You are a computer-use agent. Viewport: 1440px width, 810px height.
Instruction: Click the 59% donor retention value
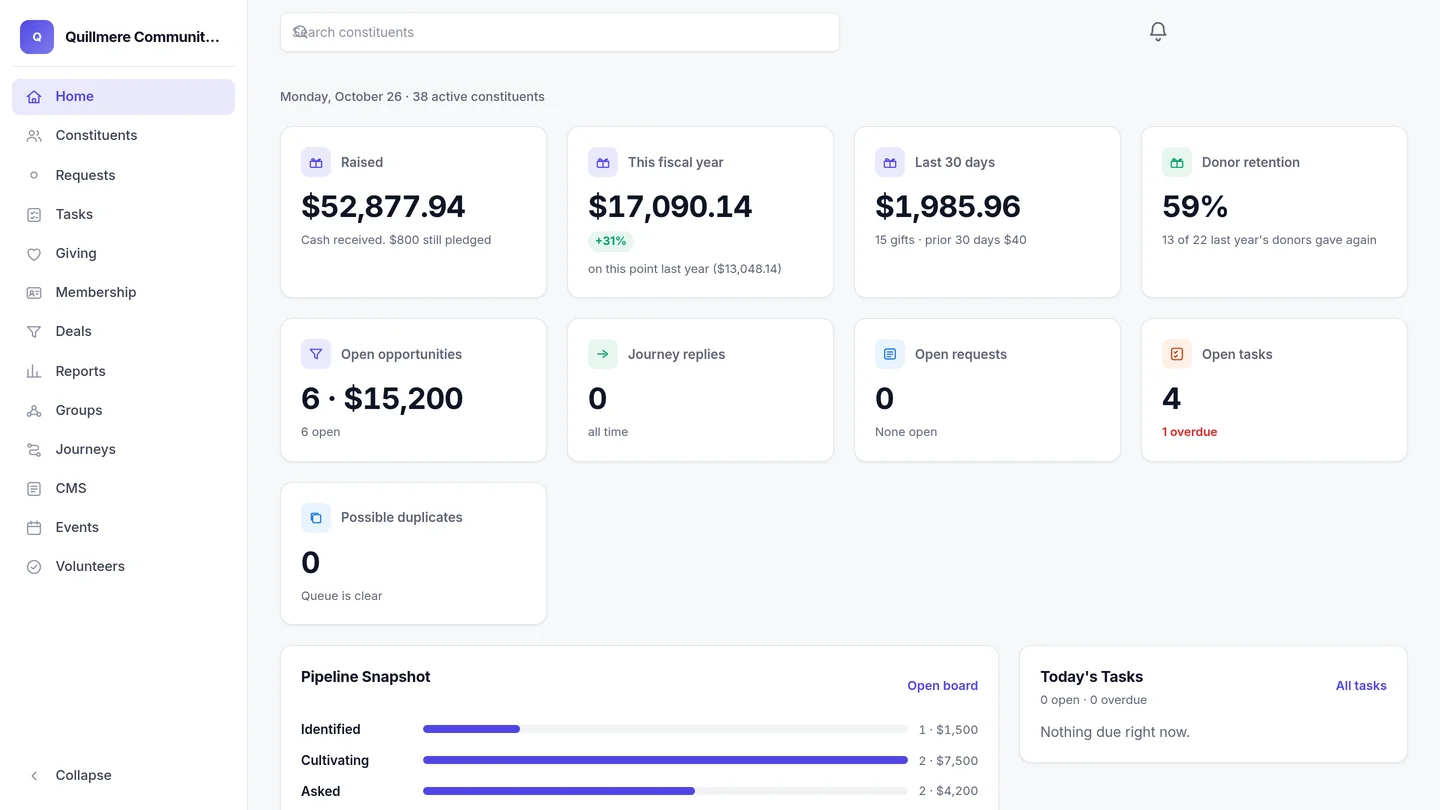click(1195, 206)
